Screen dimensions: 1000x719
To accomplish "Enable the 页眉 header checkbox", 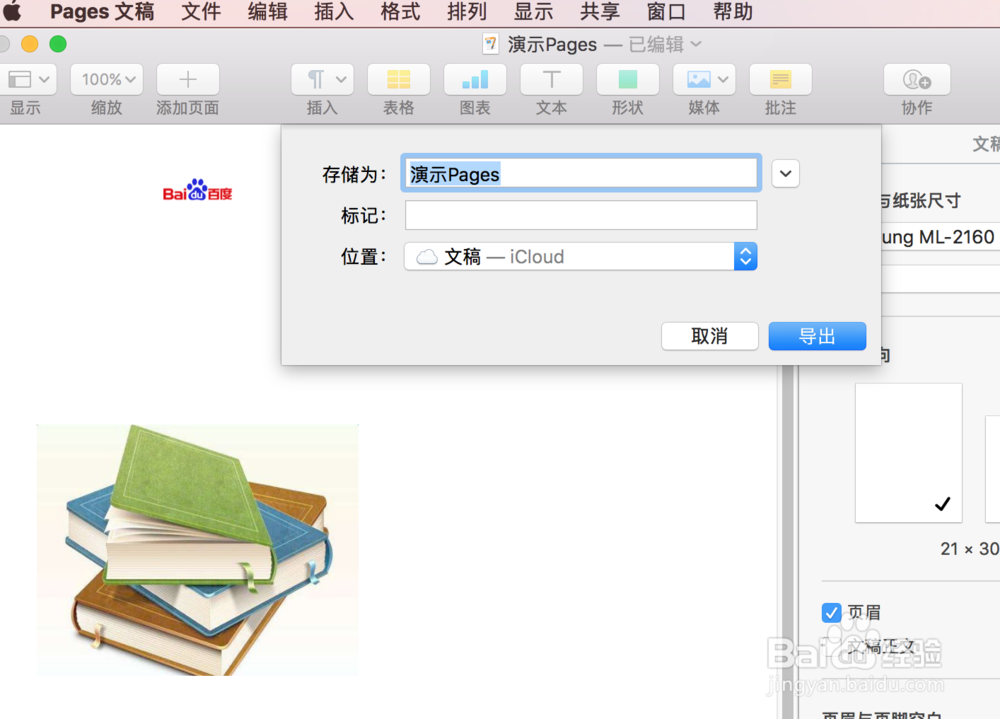I will point(831,612).
